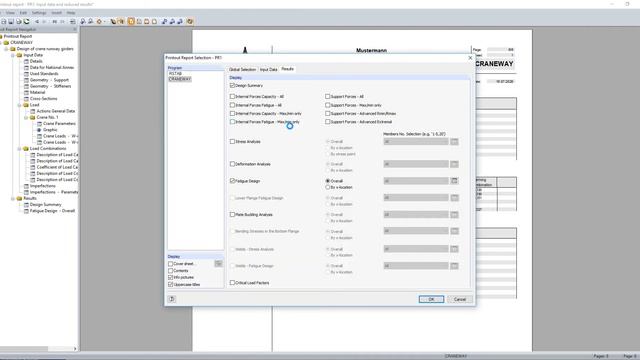The height and width of the screenshot is (360, 640).
Task: Collapse the Load tree node
Action: tap(20, 105)
